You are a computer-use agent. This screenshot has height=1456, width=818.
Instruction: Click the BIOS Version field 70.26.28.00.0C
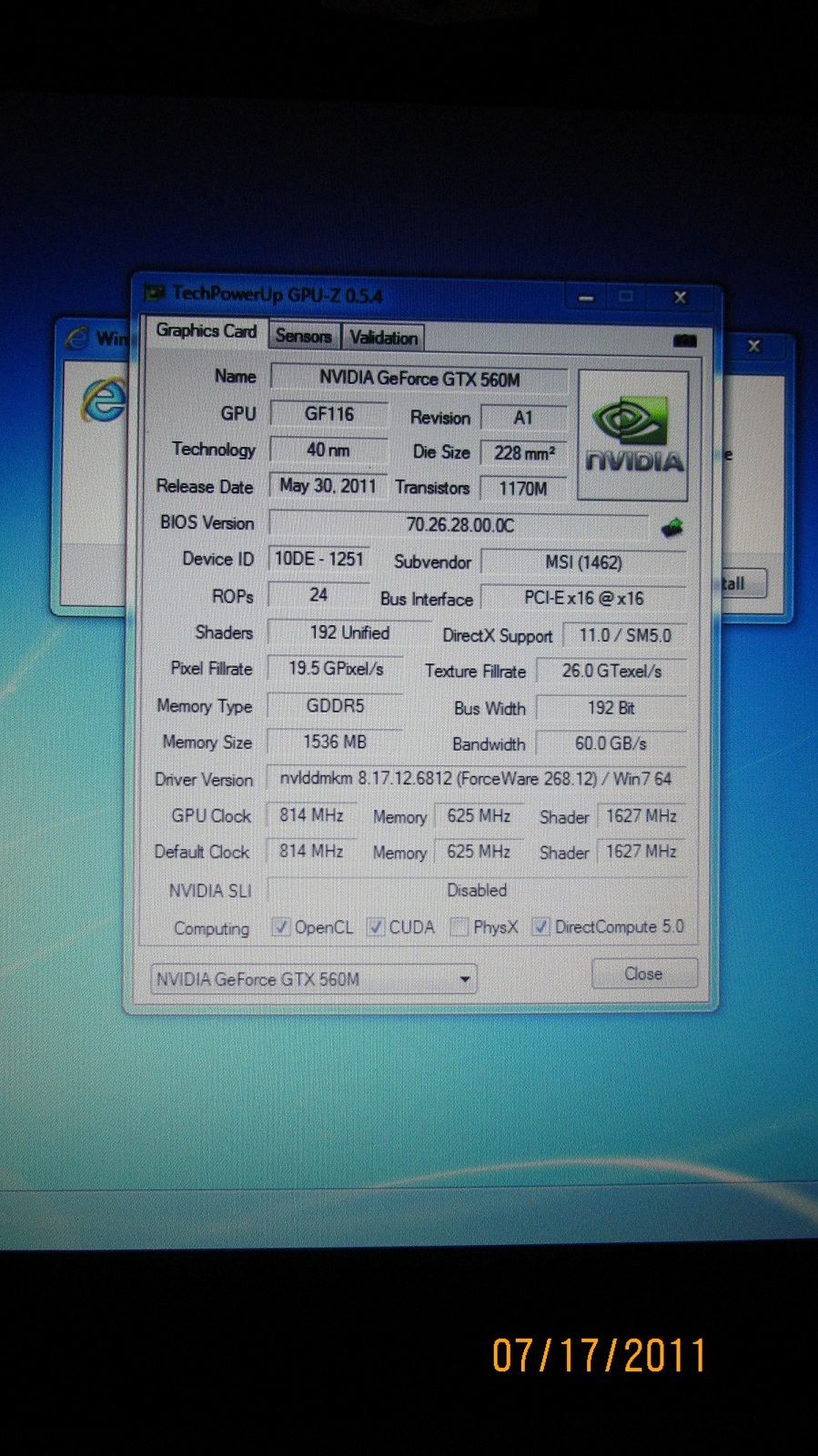tap(459, 525)
